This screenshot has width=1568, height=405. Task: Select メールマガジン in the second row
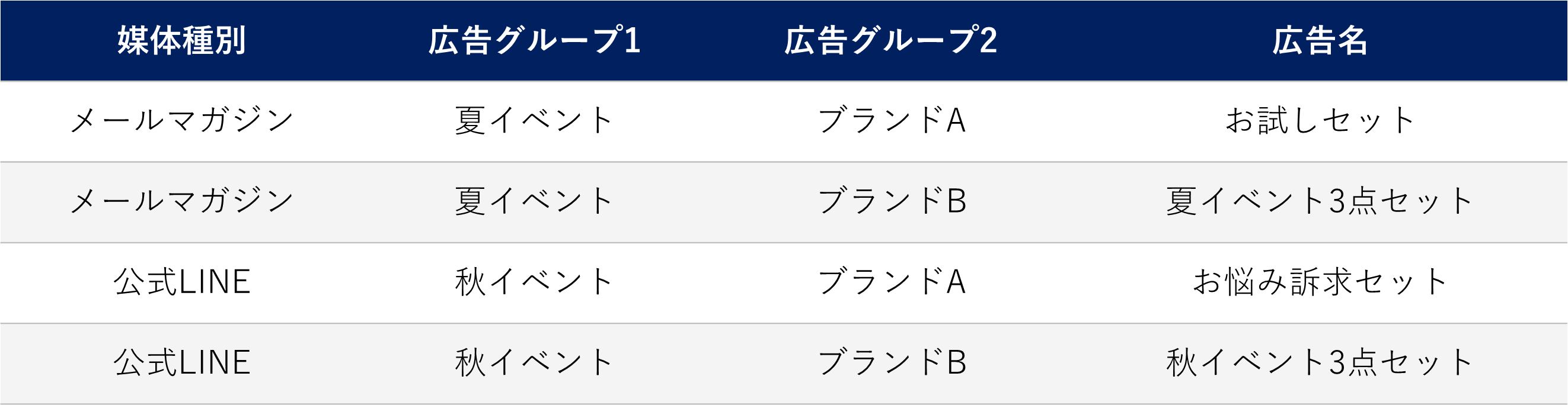pyautogui.click(x=181, y=201)
